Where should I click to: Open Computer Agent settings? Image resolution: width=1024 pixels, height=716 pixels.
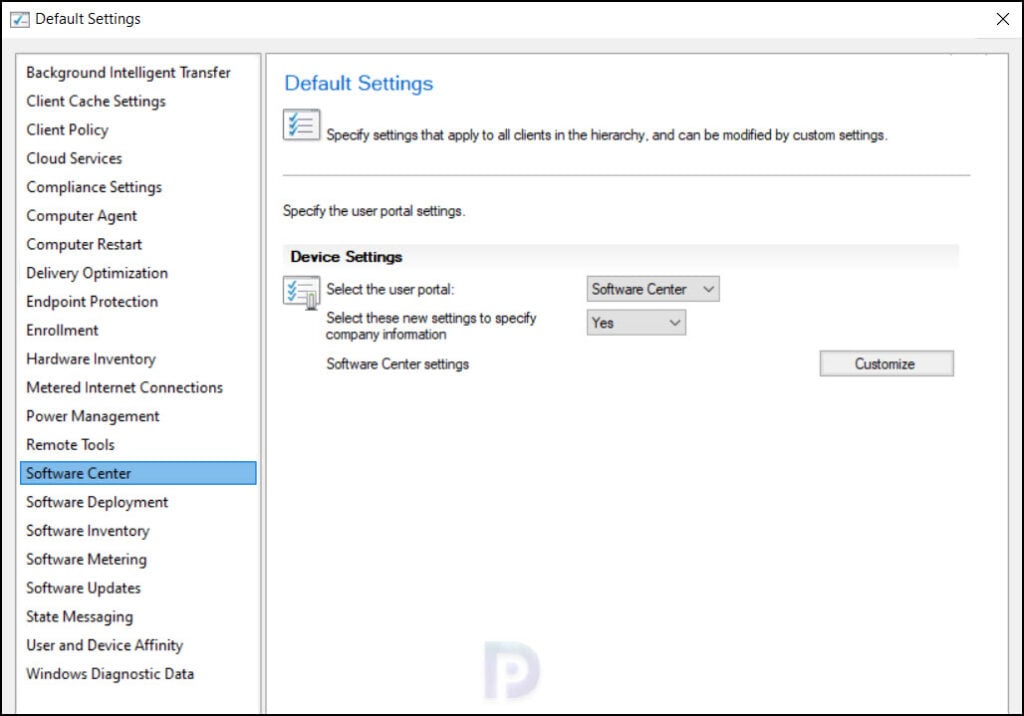click(82, 216)
